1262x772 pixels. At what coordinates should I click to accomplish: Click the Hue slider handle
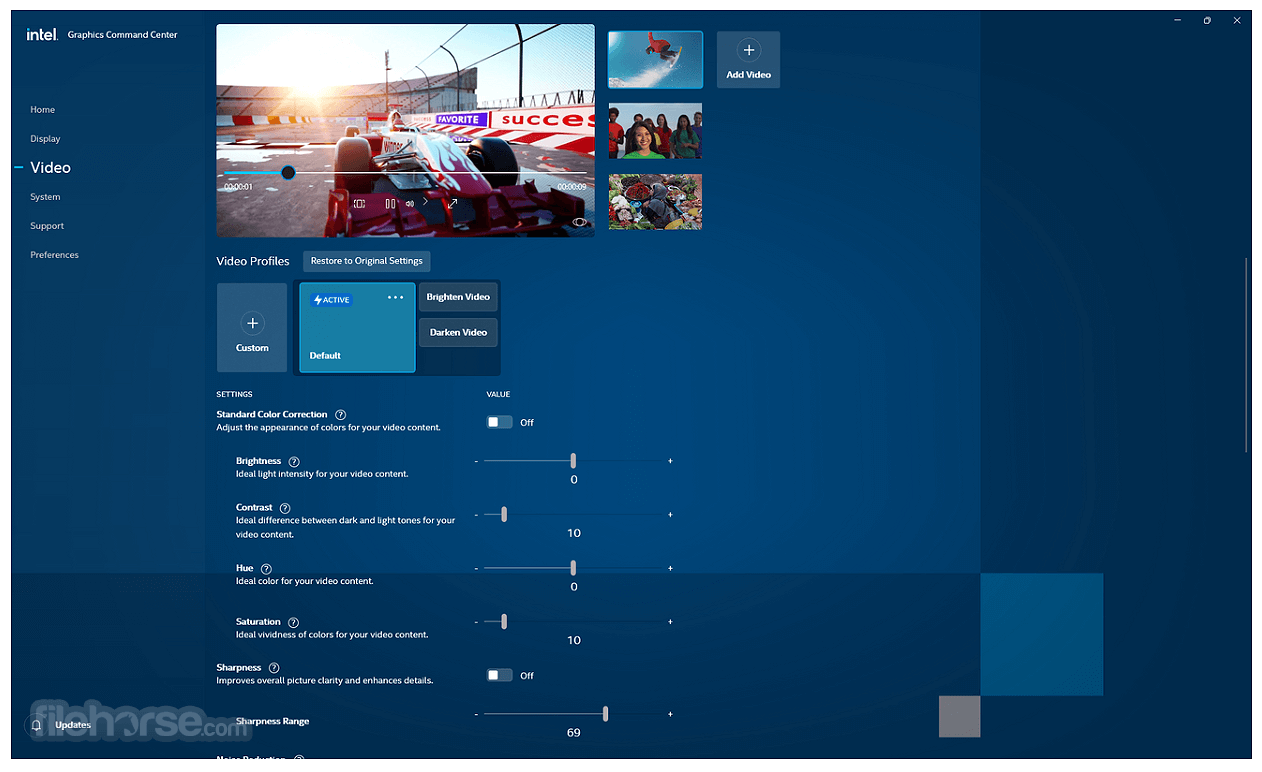(573, 568)
